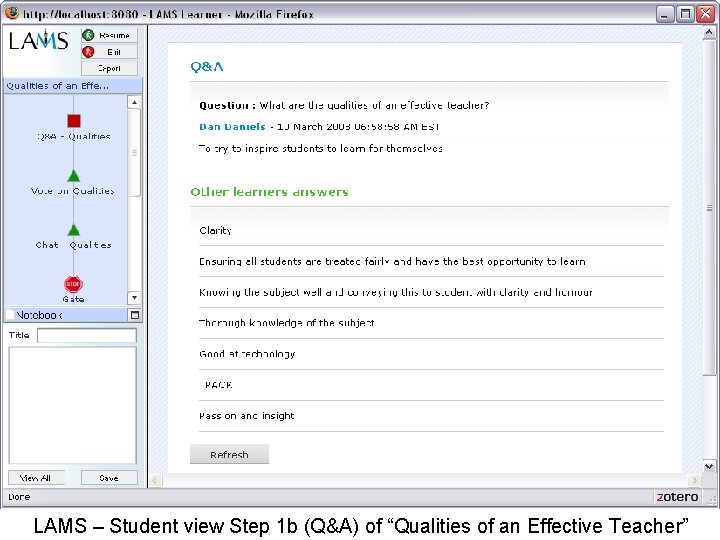Click the zotero status bar label
720x540 pixels.
(x=677, y=497)
